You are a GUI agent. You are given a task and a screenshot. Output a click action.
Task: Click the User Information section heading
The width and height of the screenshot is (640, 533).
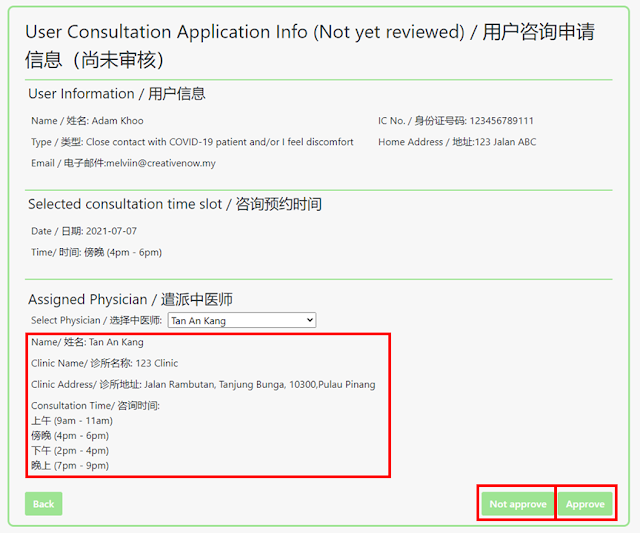click(x=117, y=94)
